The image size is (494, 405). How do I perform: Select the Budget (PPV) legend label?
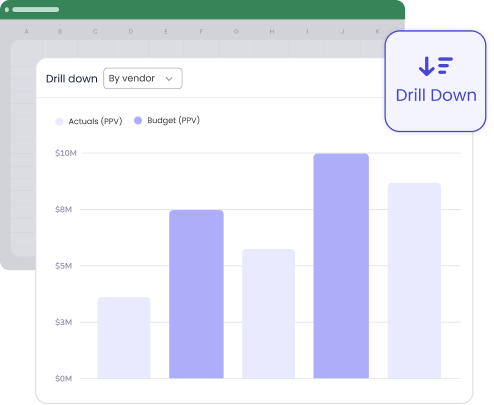pos(174,120)
